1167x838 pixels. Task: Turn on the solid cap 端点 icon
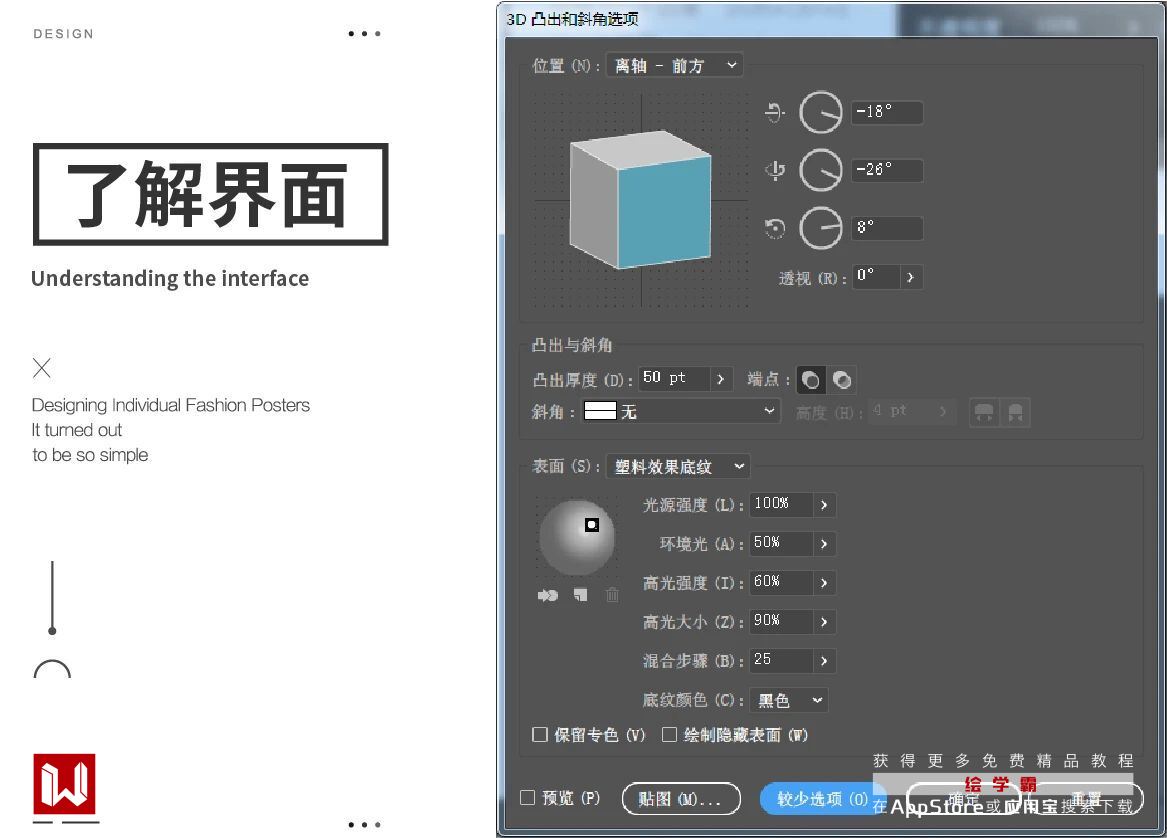pyautogui.click(x=811, y=380)
